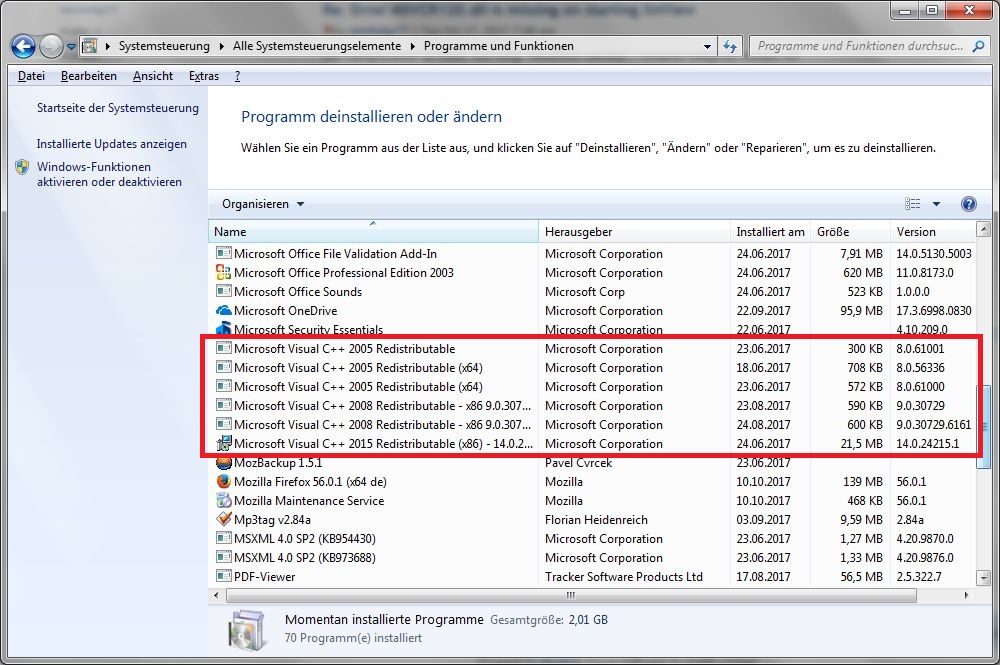The image size is (1000, 665).
Task: Click Alle Systemsteuerungselemente breadcrumb
Action: pos(317,46)
